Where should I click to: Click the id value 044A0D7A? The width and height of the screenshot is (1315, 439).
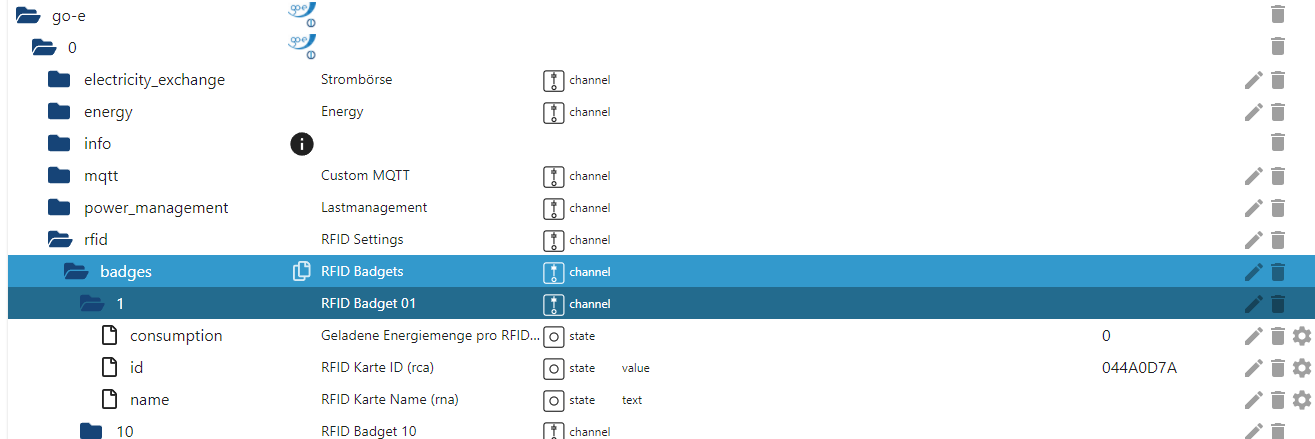pyautogui.click(x=1139, y=368)
